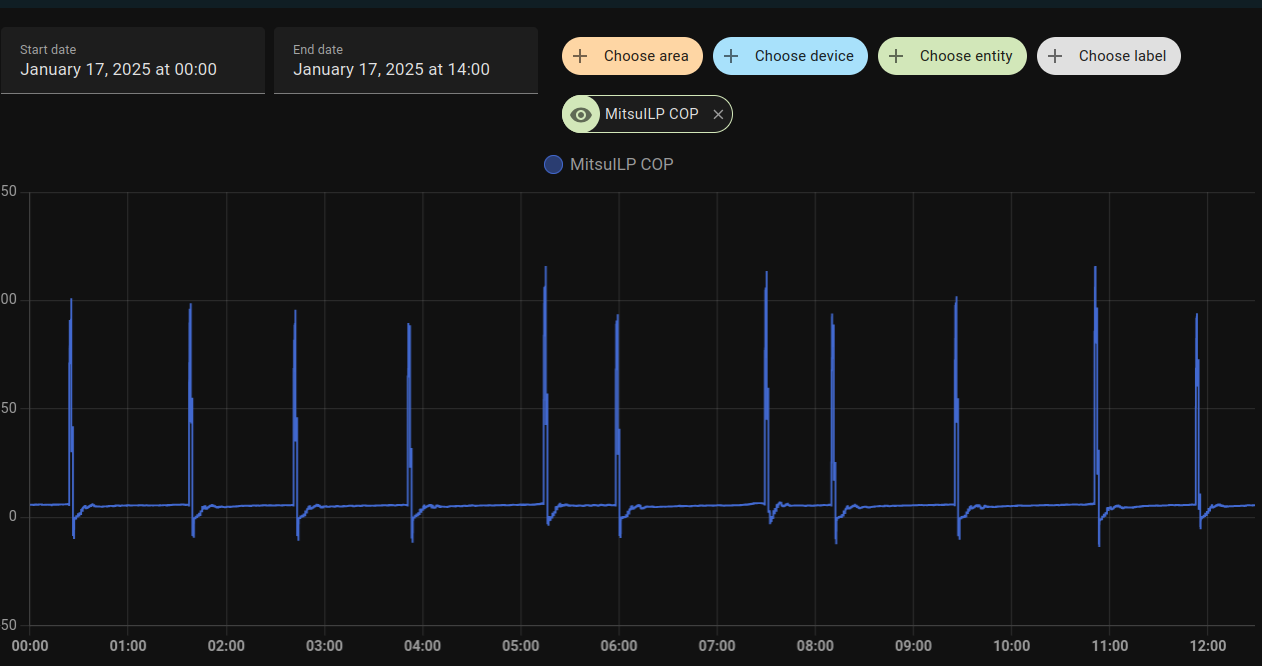Remove the MitsuILP COP entity chip

[x=718, y=115]
